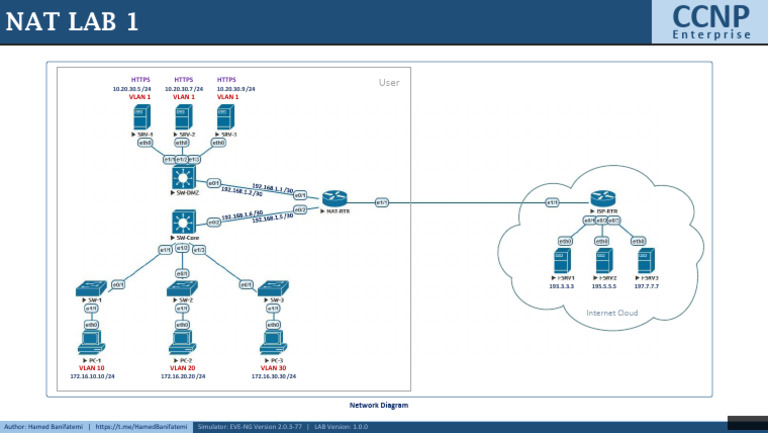Click the 192.168.1.5 /30 link label
The image size is (768, 433).
point(273,218)
